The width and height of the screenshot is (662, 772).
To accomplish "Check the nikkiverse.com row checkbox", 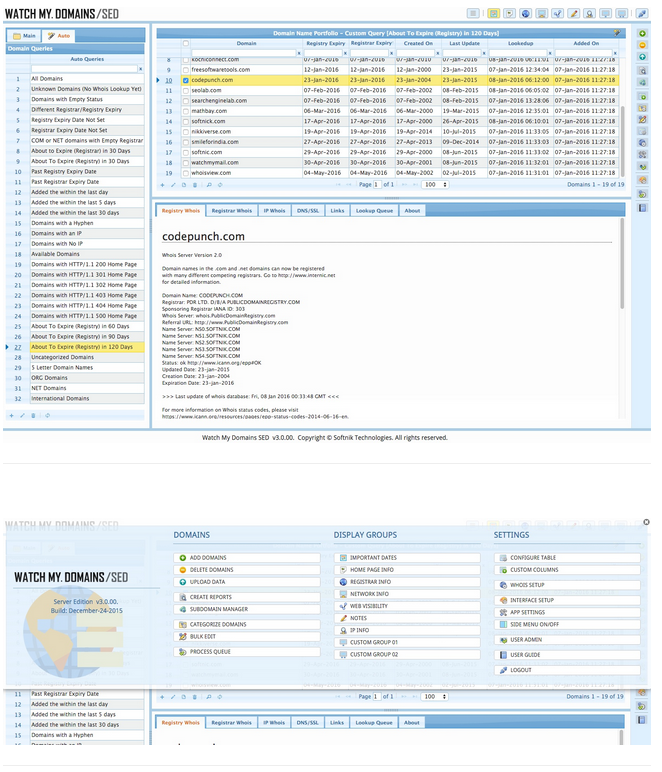I will pyautogui.click(x=186, y=132).
